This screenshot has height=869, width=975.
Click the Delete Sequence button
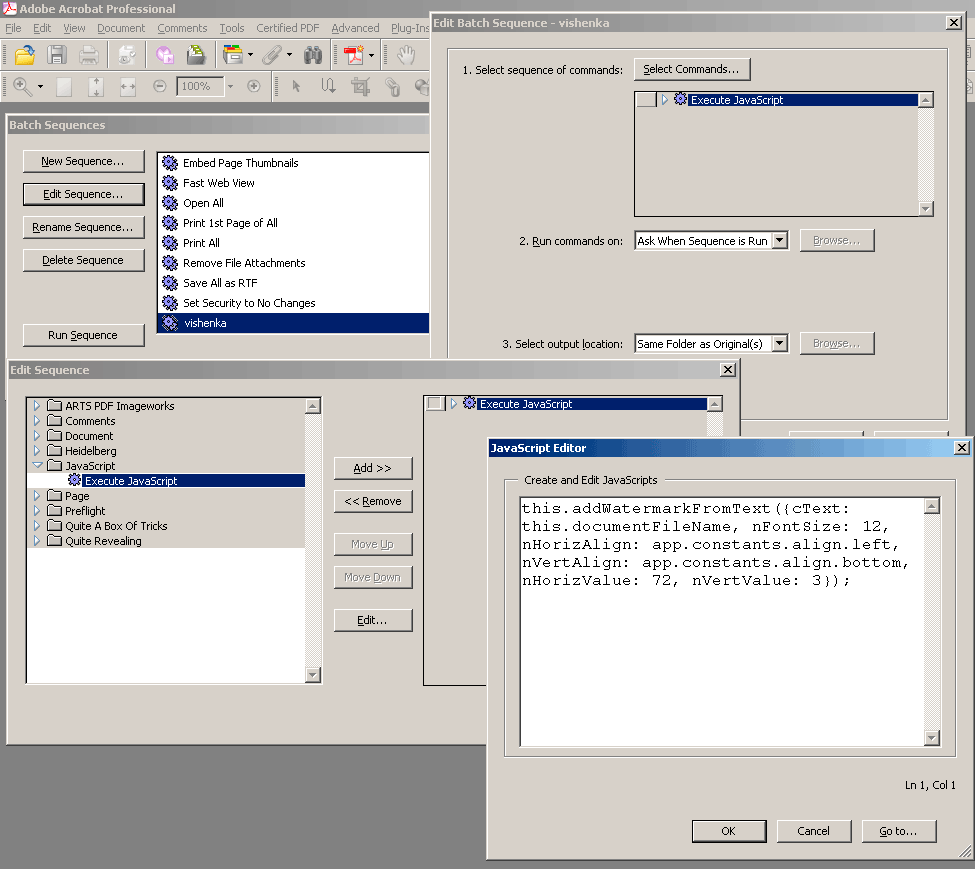(83, 260)
